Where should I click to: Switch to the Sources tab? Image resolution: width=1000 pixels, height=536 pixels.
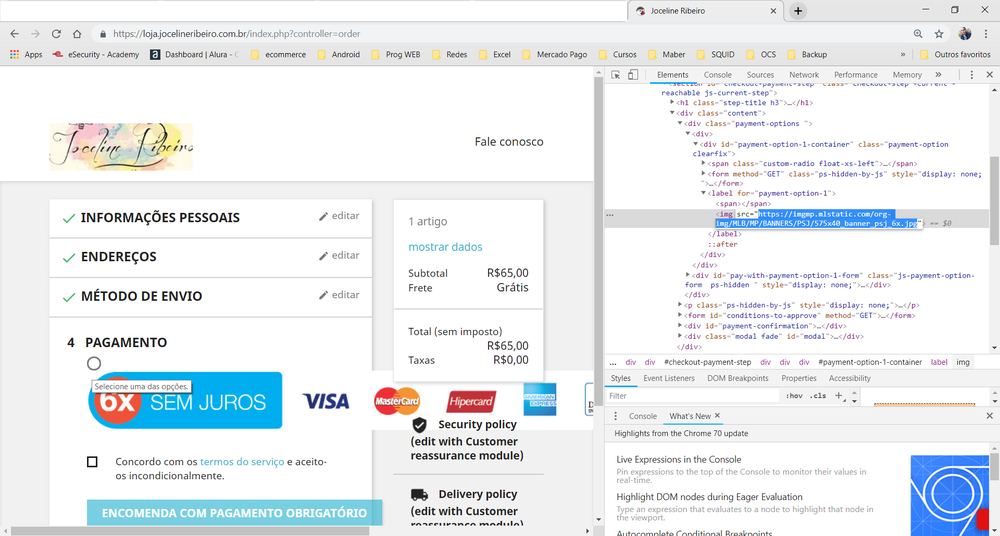[760, 75]
